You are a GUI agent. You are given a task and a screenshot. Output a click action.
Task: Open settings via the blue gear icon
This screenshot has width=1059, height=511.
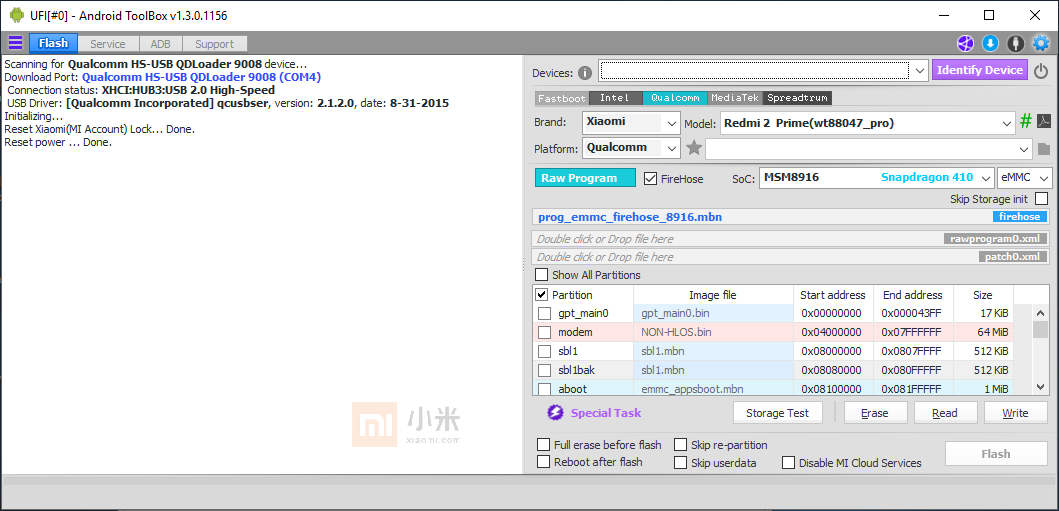(1041, 44)
